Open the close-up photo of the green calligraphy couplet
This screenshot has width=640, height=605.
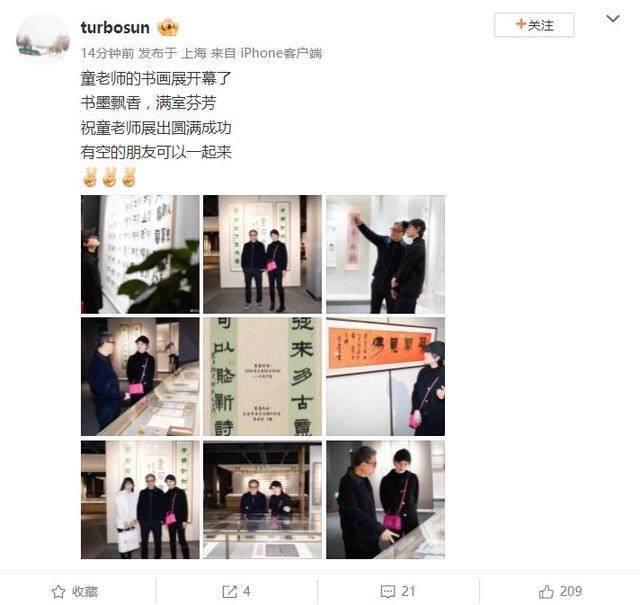click(x=262, y=377)
